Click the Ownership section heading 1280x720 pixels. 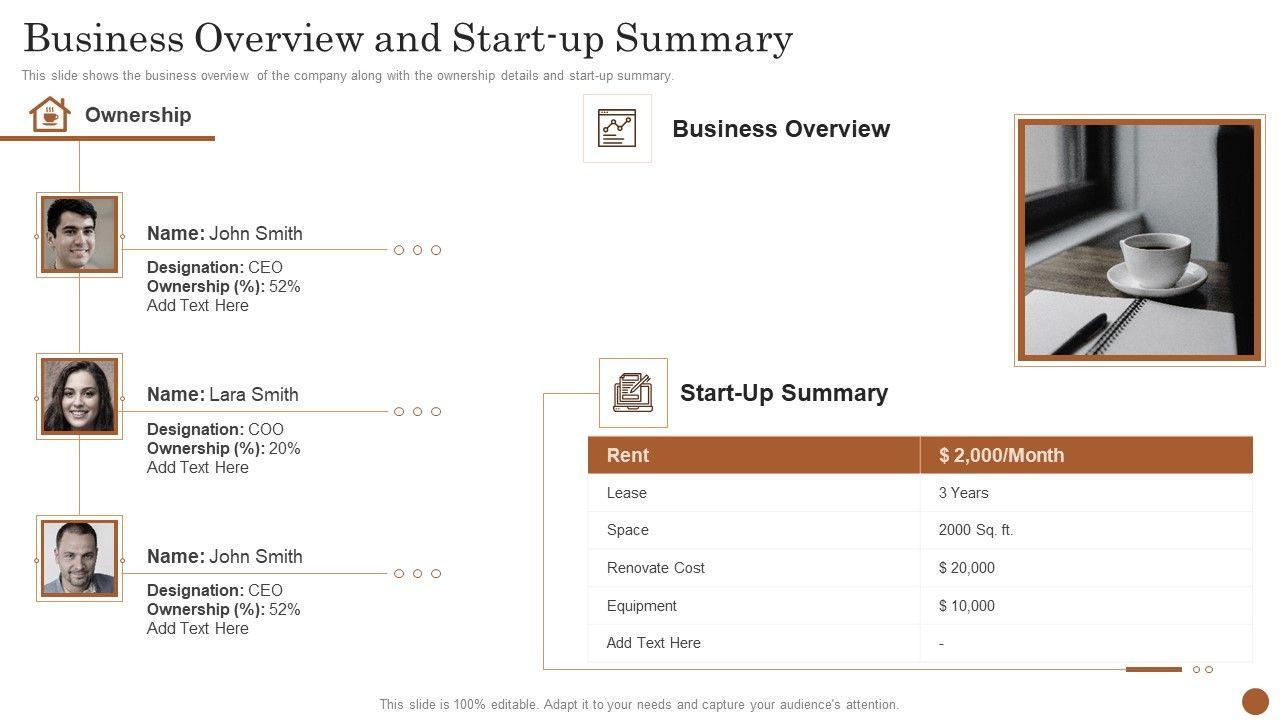(x=138, y=115)
